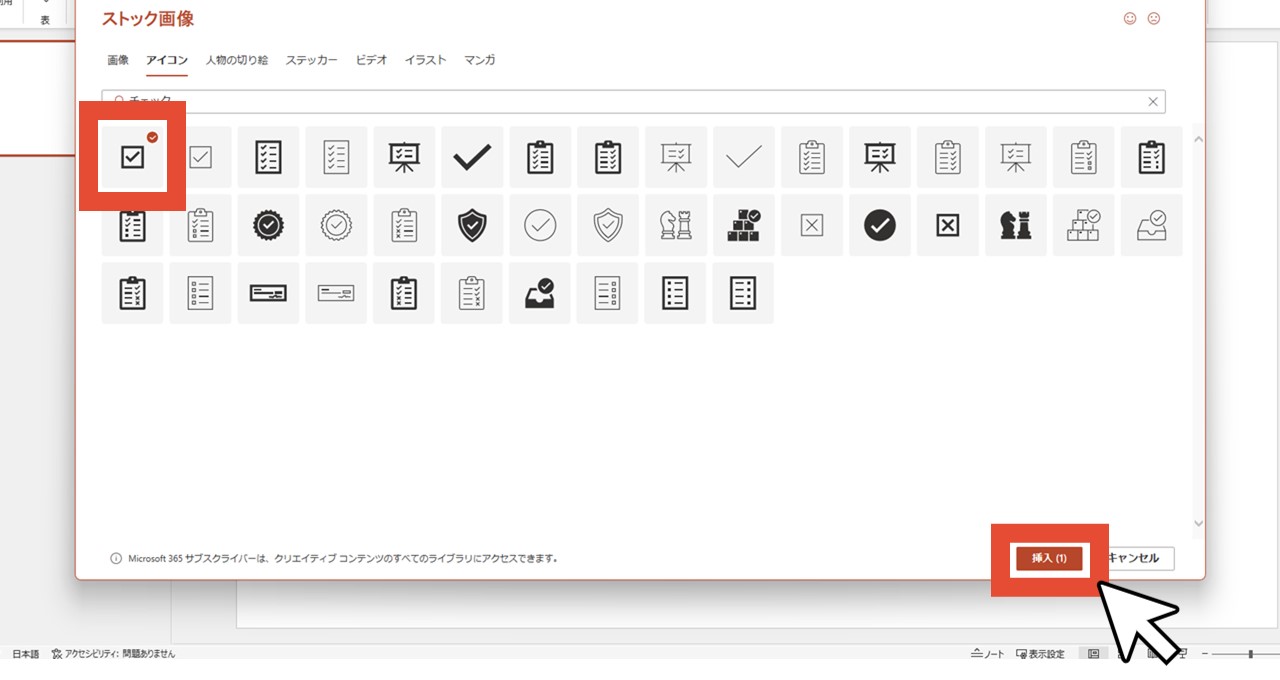Select the light outline checkbox icon
Image resolution: width=1280 pixels, height=680 pixels.
coord(200,157)
